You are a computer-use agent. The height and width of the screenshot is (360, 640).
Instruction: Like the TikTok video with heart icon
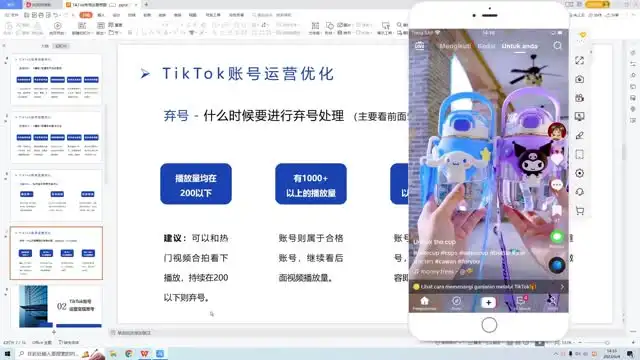[x=557, y=159]
